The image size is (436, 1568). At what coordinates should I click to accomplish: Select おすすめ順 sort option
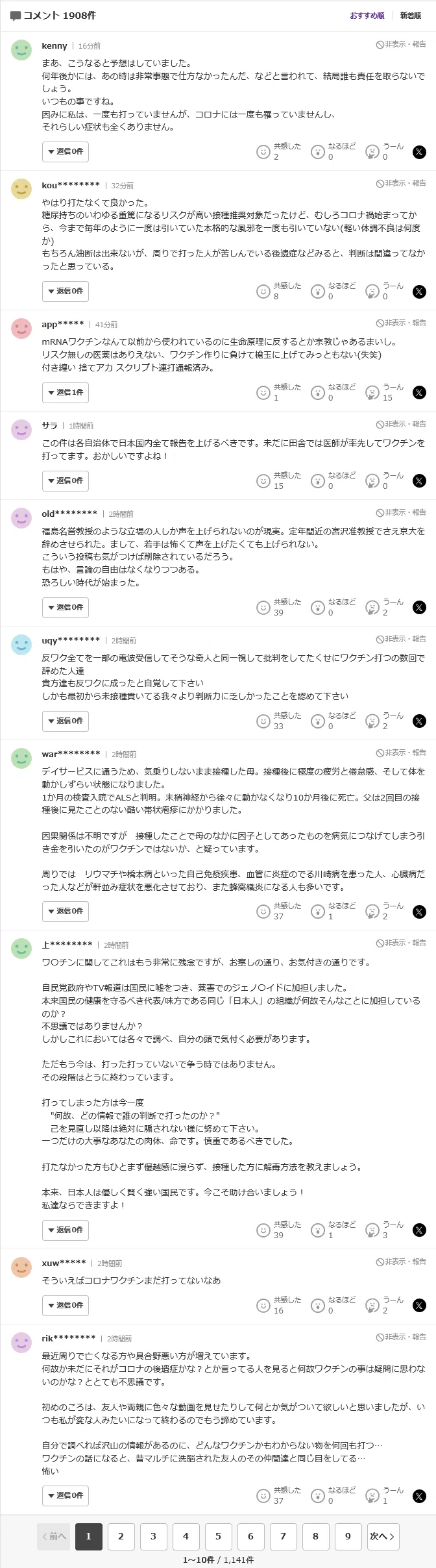tap(367, 16)
